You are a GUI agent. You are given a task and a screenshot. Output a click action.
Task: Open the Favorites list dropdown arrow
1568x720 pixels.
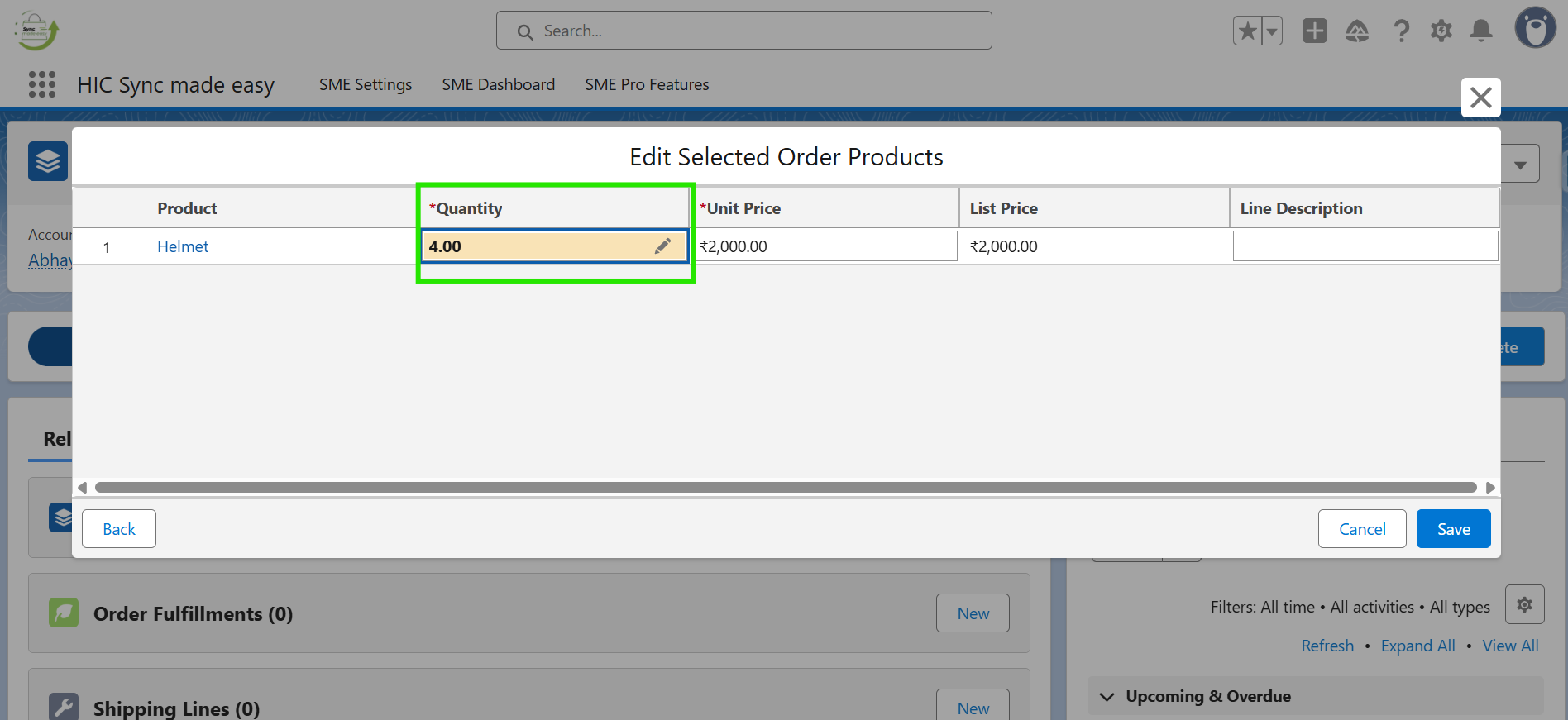pos(1272,31)
